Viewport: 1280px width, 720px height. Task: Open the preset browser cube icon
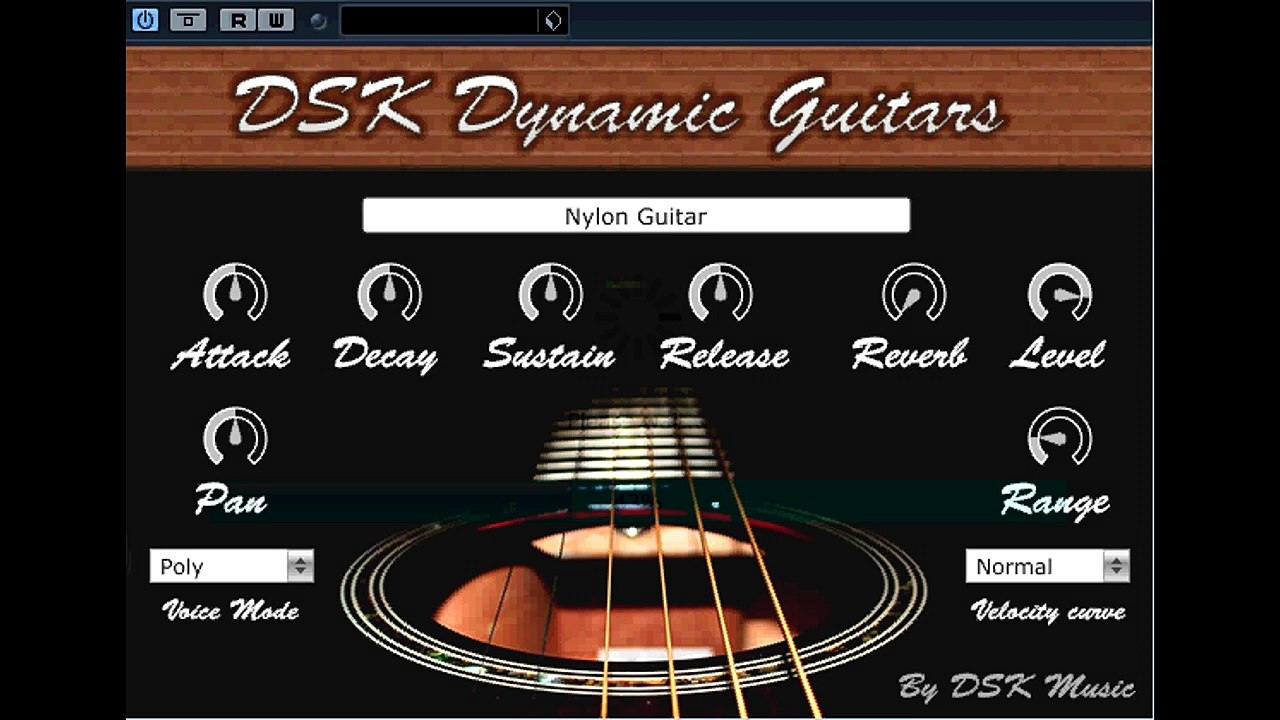coord(553,20)
